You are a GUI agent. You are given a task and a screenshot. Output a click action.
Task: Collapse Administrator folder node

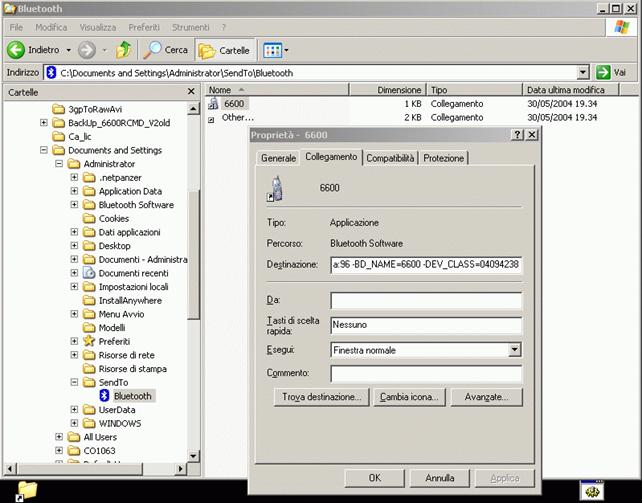59,164
